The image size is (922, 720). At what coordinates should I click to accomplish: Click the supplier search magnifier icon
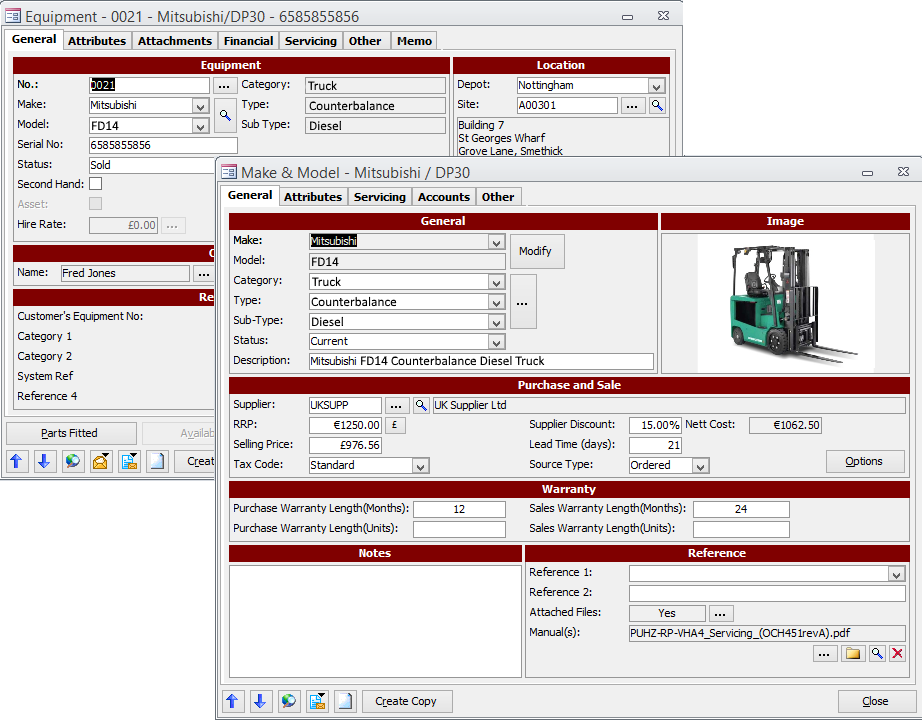[x=421, y=405]
